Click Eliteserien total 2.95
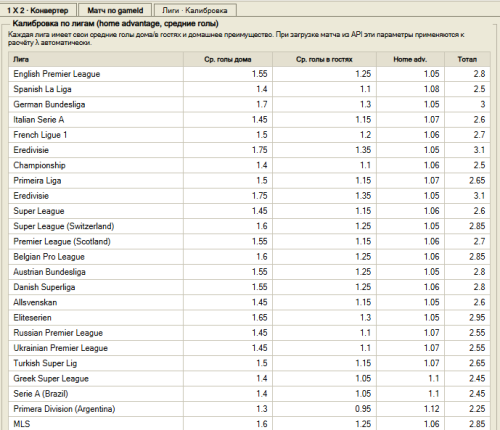The width and height of the screenshot is (500, 430). click(467, 318)
